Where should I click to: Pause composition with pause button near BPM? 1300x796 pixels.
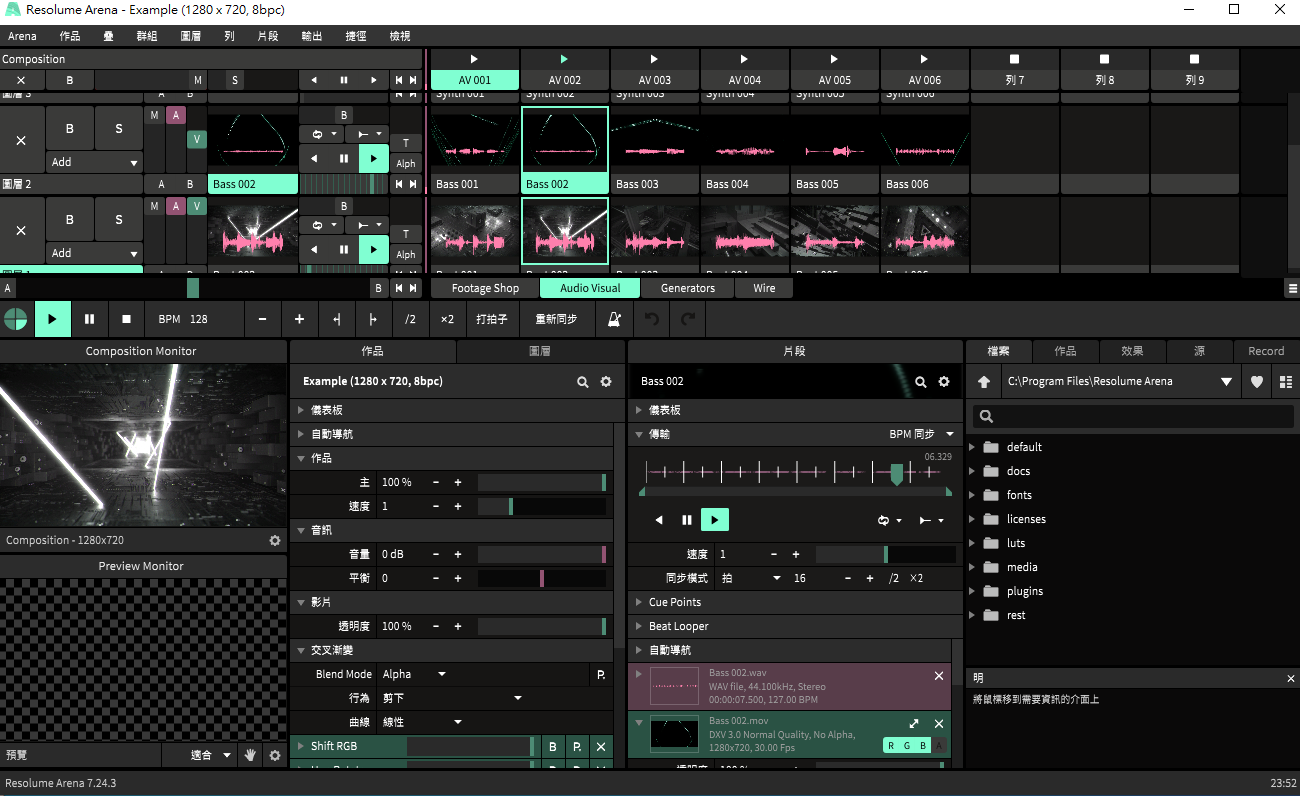[89, 320]
